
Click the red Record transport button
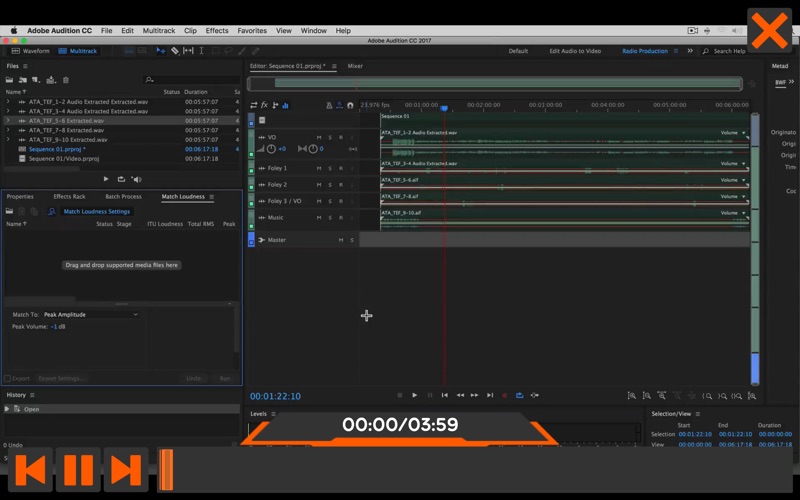(x=505, y=395)
